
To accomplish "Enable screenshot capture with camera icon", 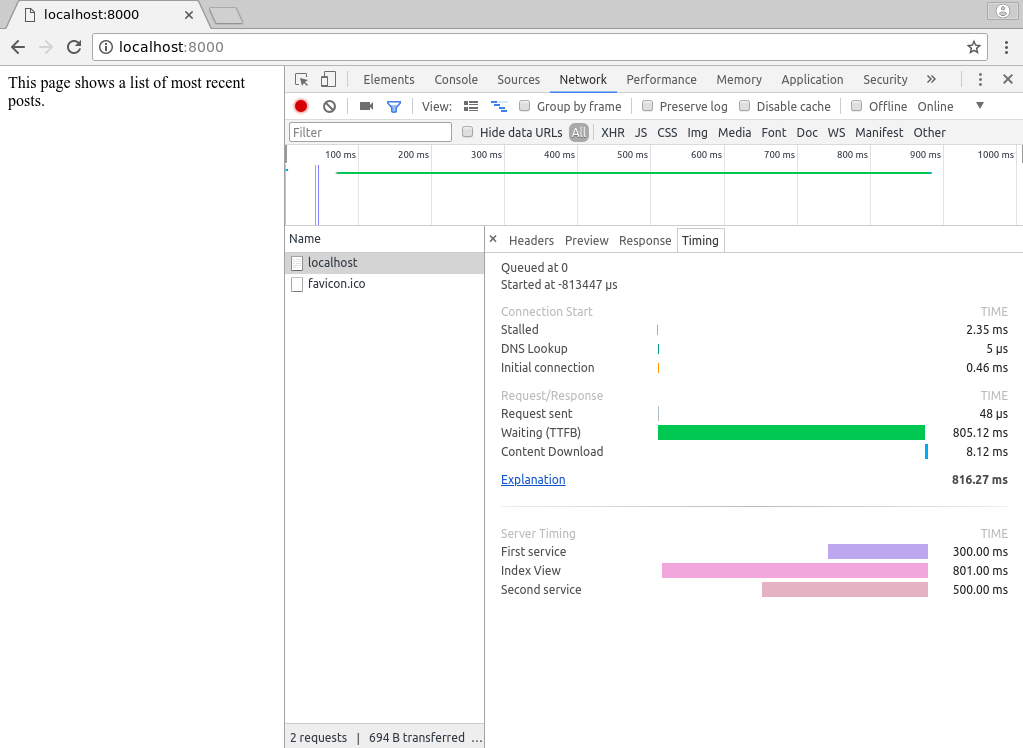I will pyautogui.click(x=365, y=105).
